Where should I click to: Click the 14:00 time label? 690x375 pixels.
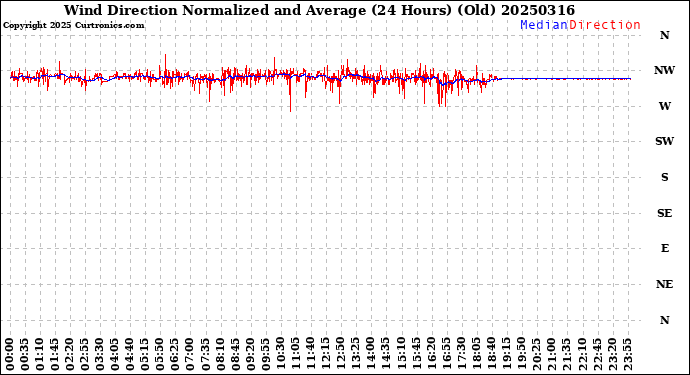(x=371, y=355)
